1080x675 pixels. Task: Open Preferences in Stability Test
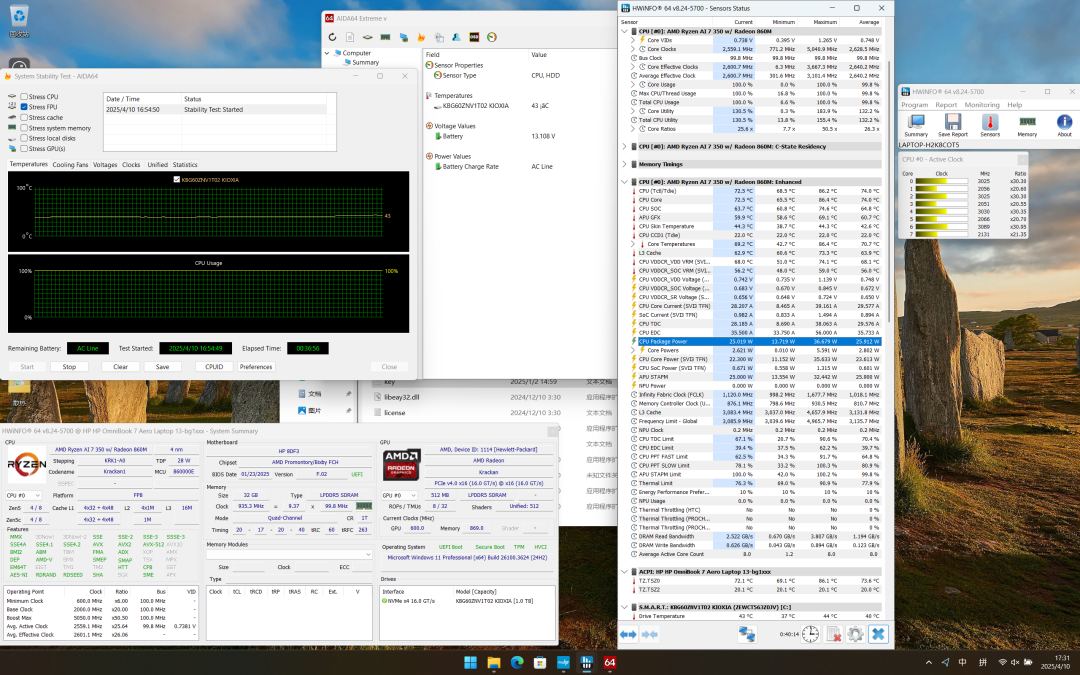[256, 367]
